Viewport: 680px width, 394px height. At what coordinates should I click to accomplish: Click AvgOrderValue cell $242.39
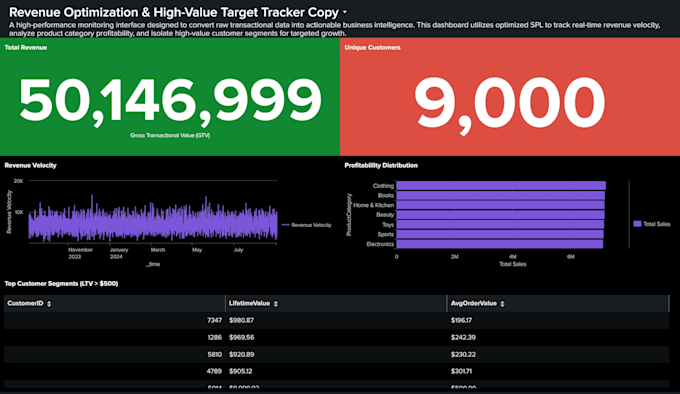(x=463, y=337)
